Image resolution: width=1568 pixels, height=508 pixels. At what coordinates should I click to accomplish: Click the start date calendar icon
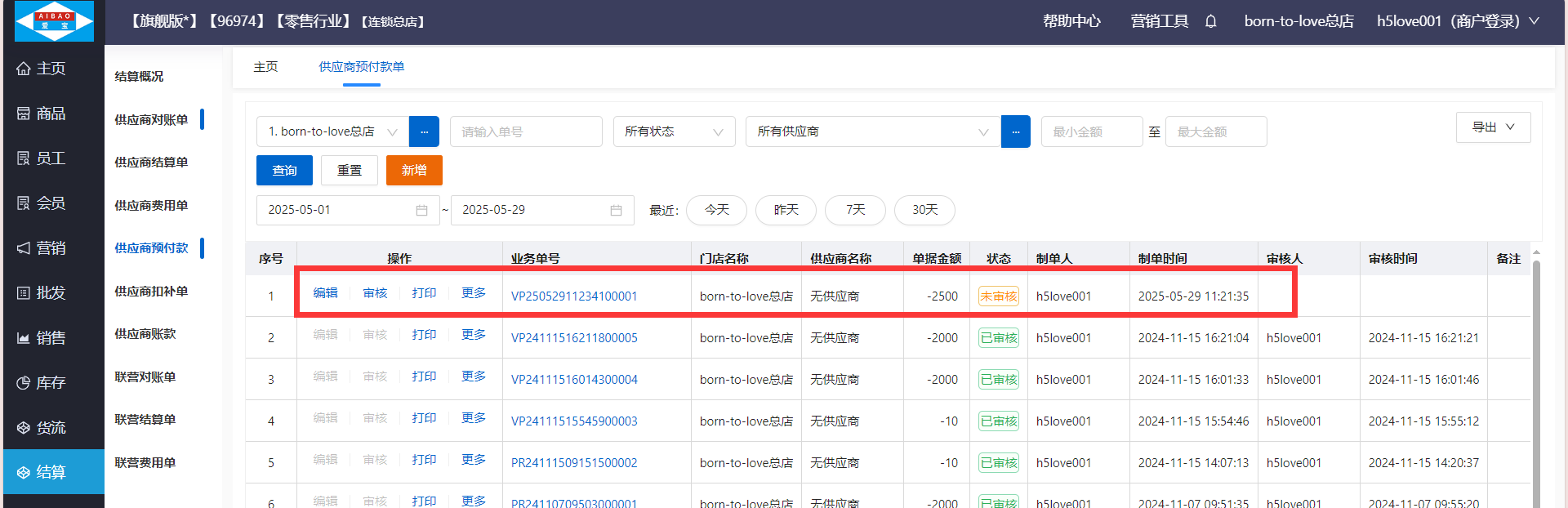pos(421,210)
